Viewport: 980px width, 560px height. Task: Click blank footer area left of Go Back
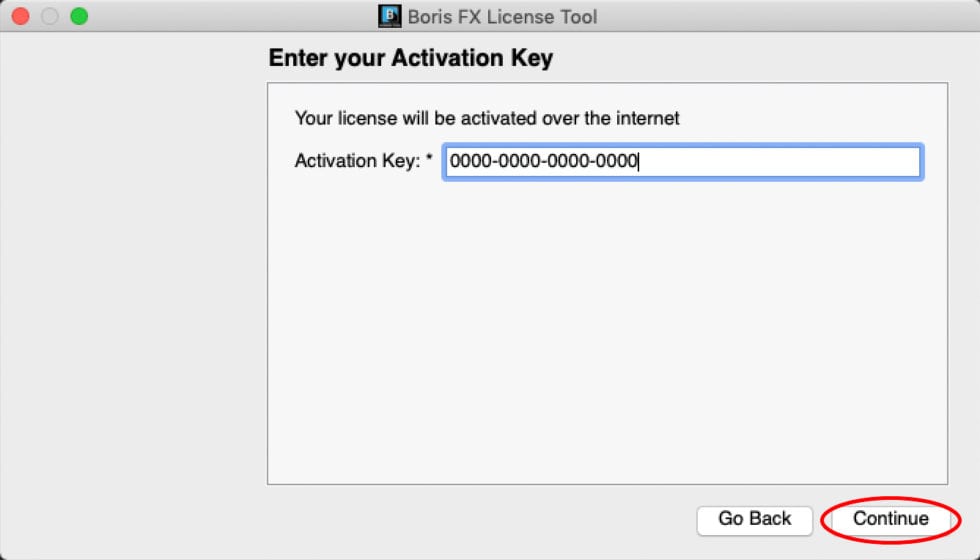point(480,519)
